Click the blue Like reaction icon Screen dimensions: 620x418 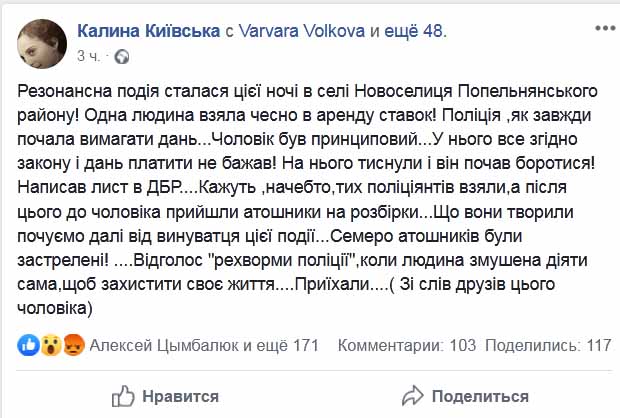[x=28, y=345]
